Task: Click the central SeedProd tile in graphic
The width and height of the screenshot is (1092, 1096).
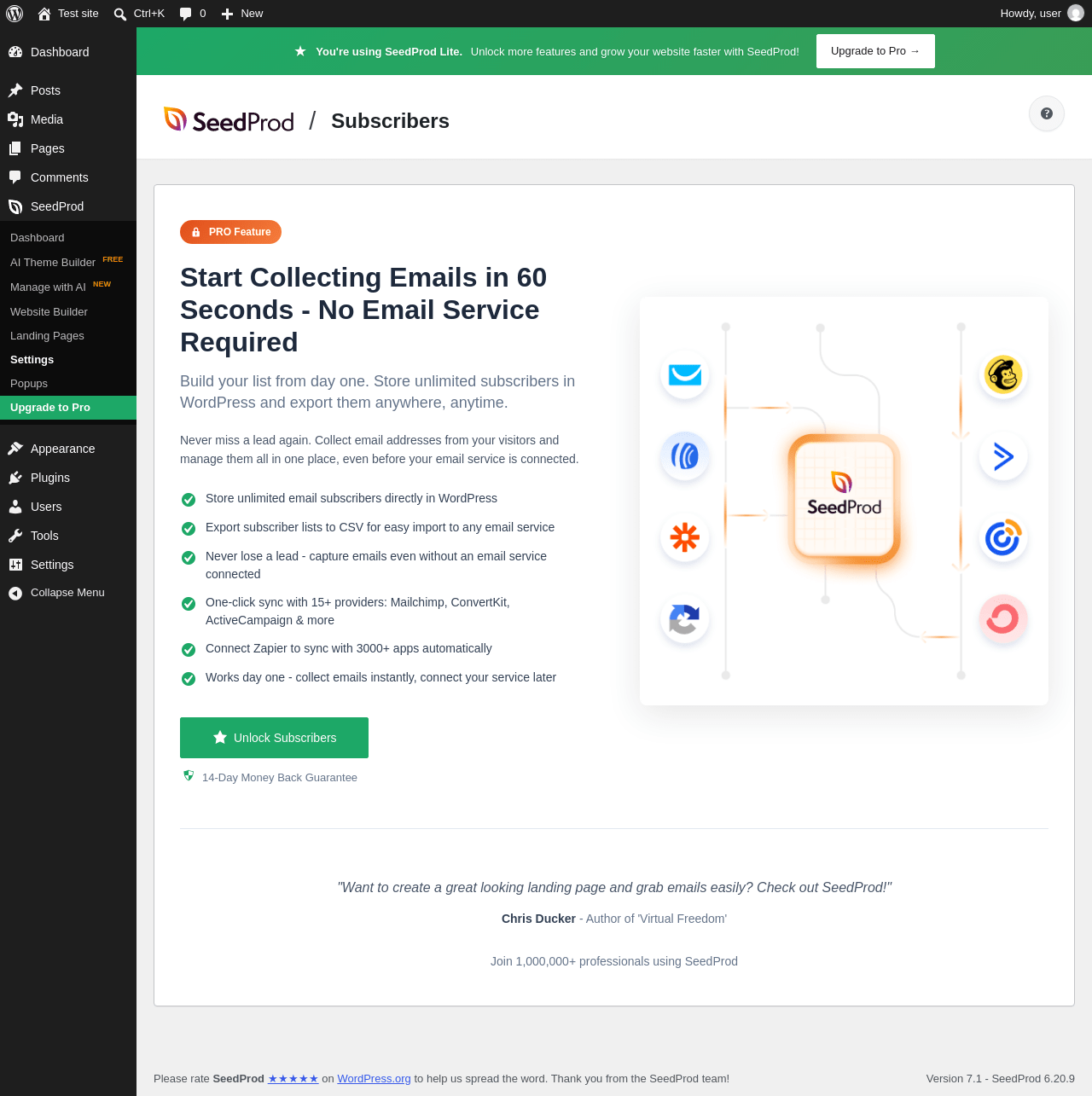Action: coord(844,498)
